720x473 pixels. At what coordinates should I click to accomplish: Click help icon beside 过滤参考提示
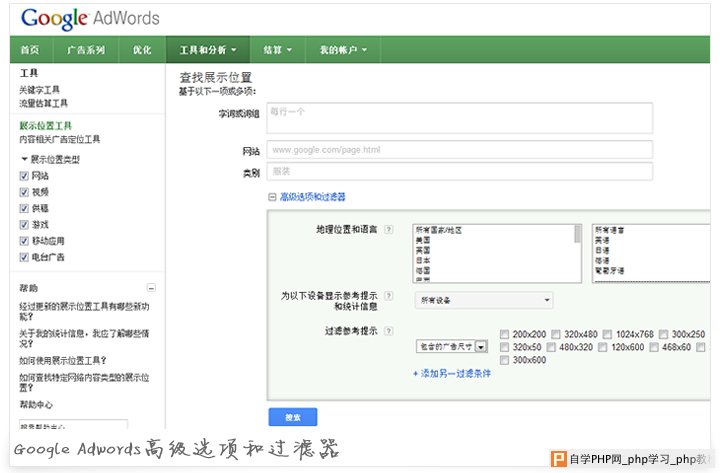click(388, 331)
